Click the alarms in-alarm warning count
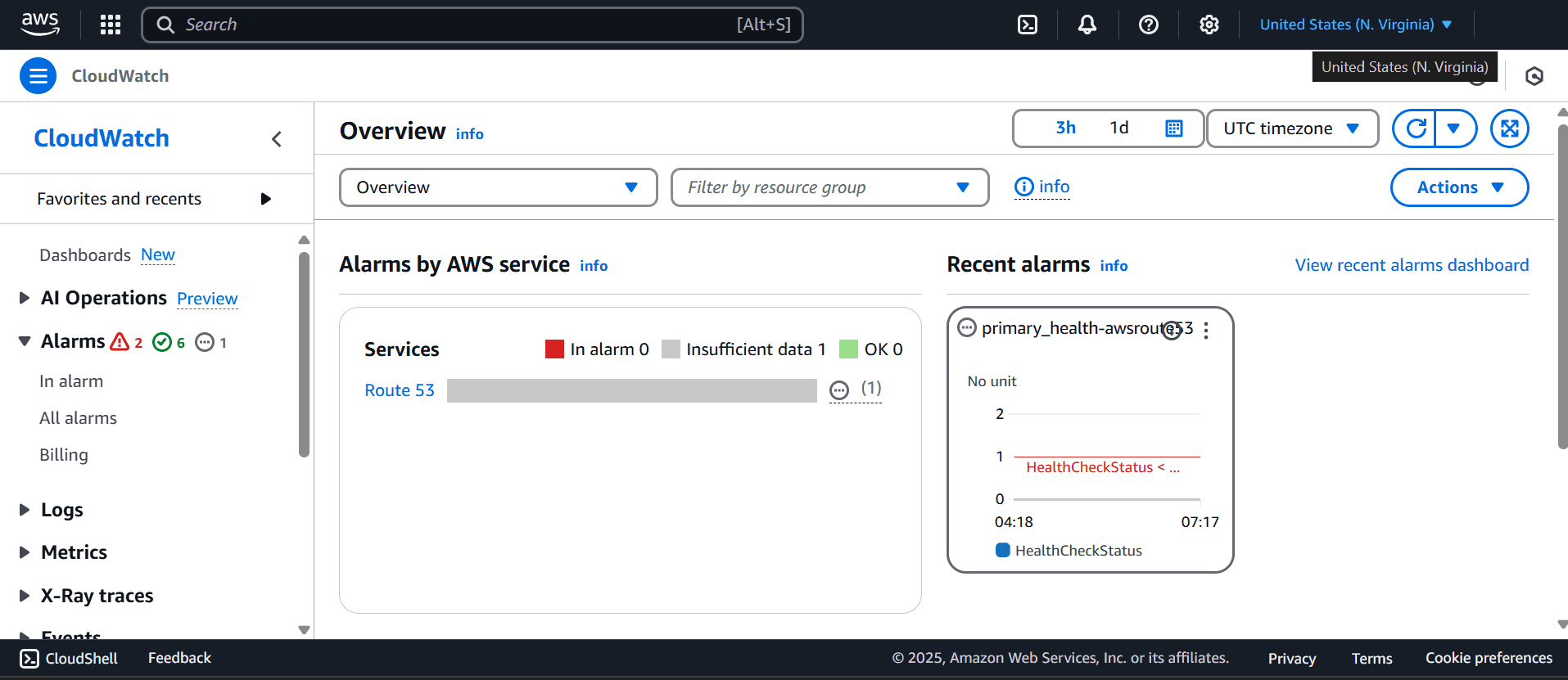Image resolution: width=1568 pixels, height=680 pixels. [x=127, y=342]
